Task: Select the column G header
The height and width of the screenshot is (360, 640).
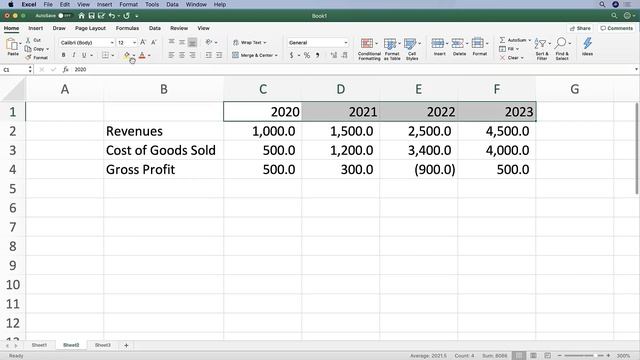Action: (x=575, y=89)
